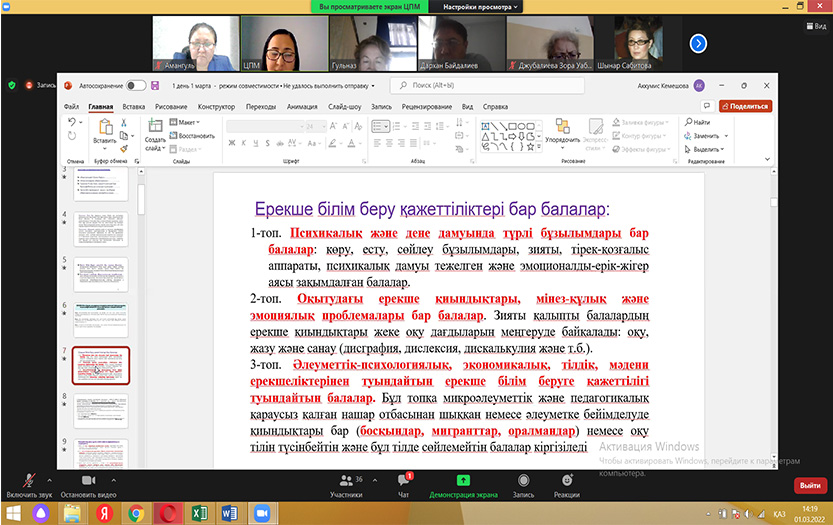
Task: Open the Анимация ribbon tab
Action: pos(301,106)
